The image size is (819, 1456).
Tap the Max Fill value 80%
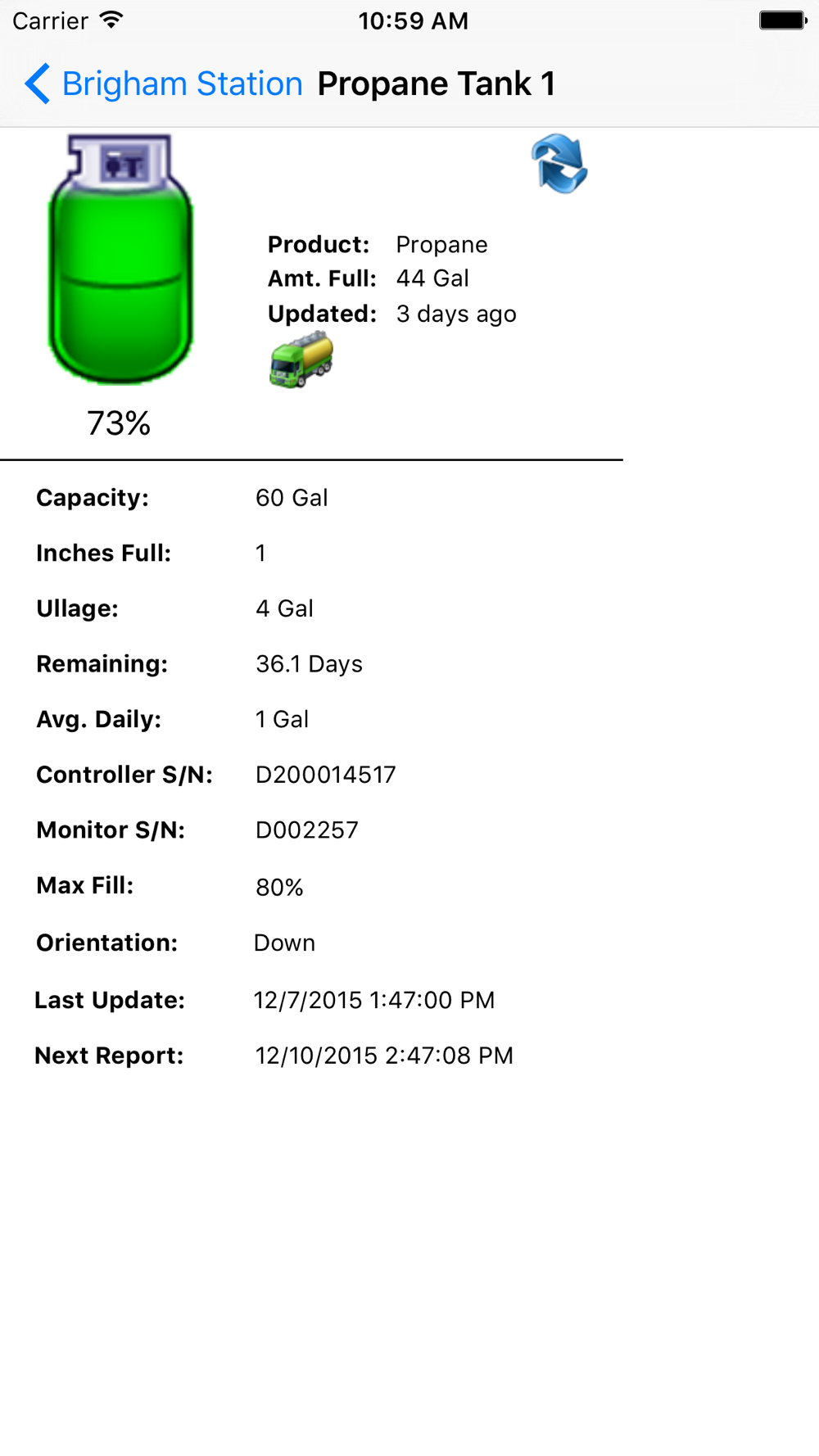tap(279, 887)
